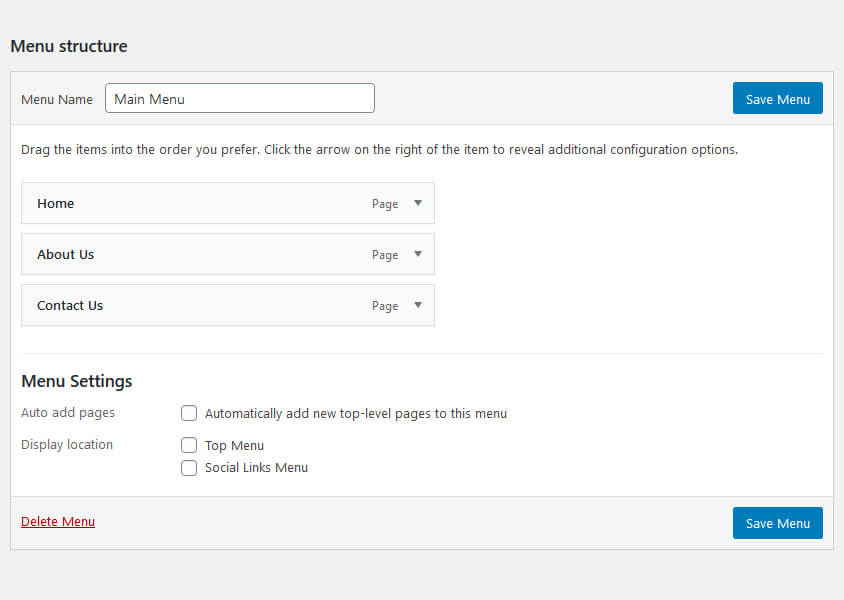Image resolution: width=844 pixels, height=600 pixels.
Task: Click the arrow icon on the Contact Us item
Action: (x=418, y=305)
